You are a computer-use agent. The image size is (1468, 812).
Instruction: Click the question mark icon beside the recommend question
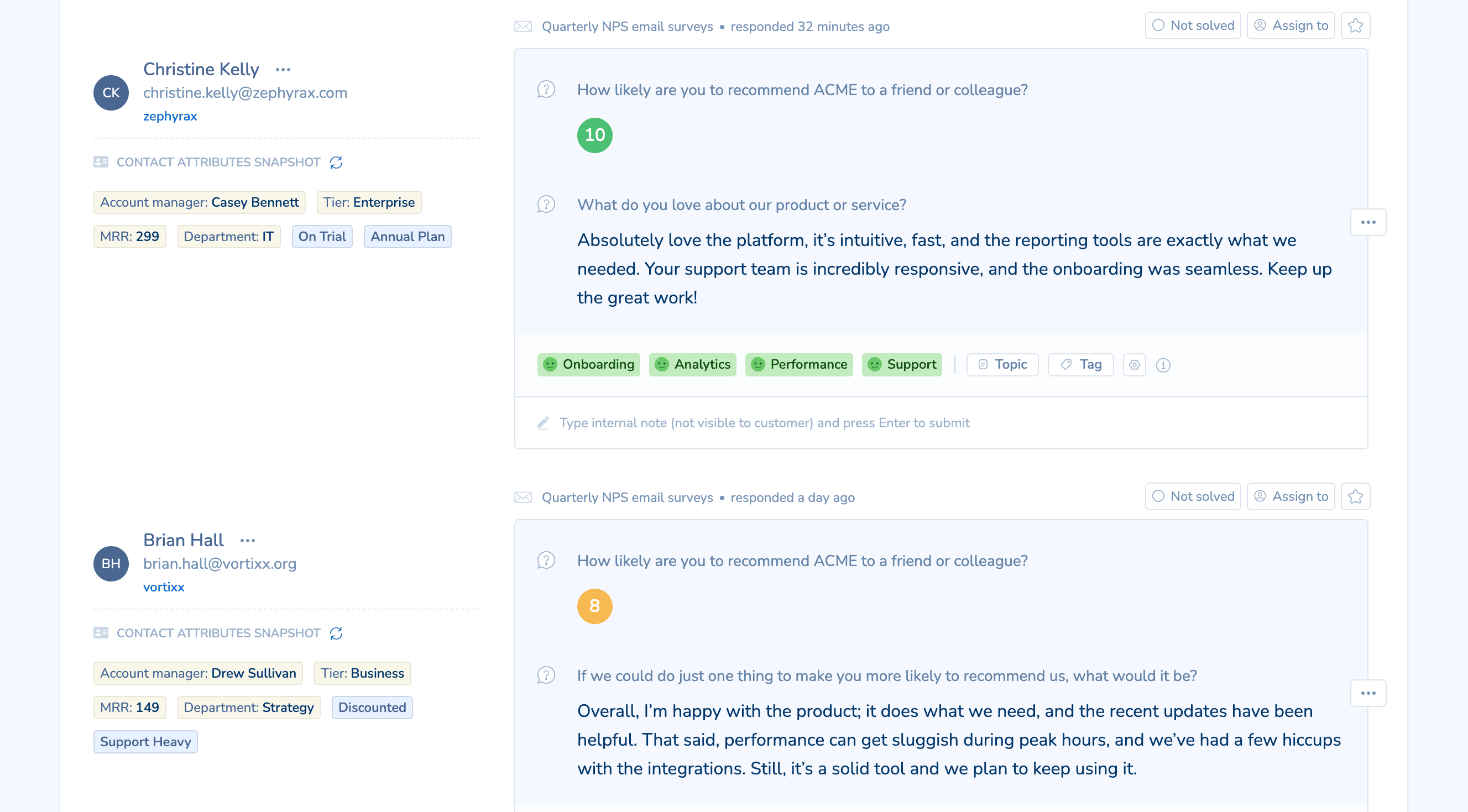click(545, 90)
